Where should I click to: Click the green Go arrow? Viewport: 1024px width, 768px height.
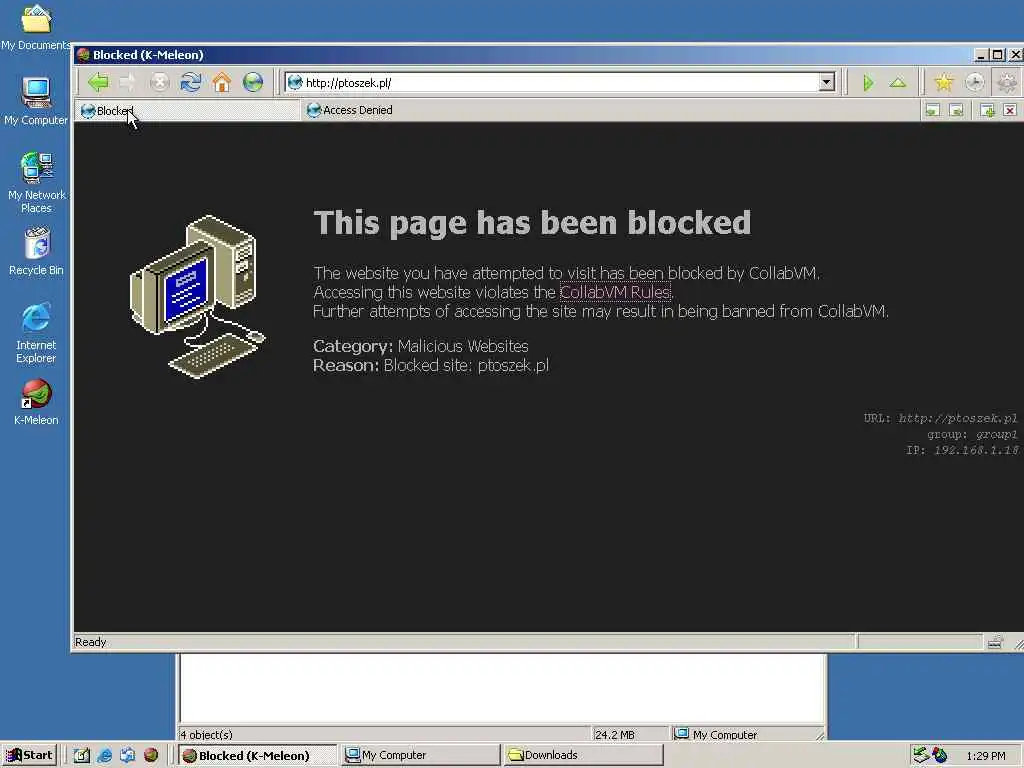point(868,83)
